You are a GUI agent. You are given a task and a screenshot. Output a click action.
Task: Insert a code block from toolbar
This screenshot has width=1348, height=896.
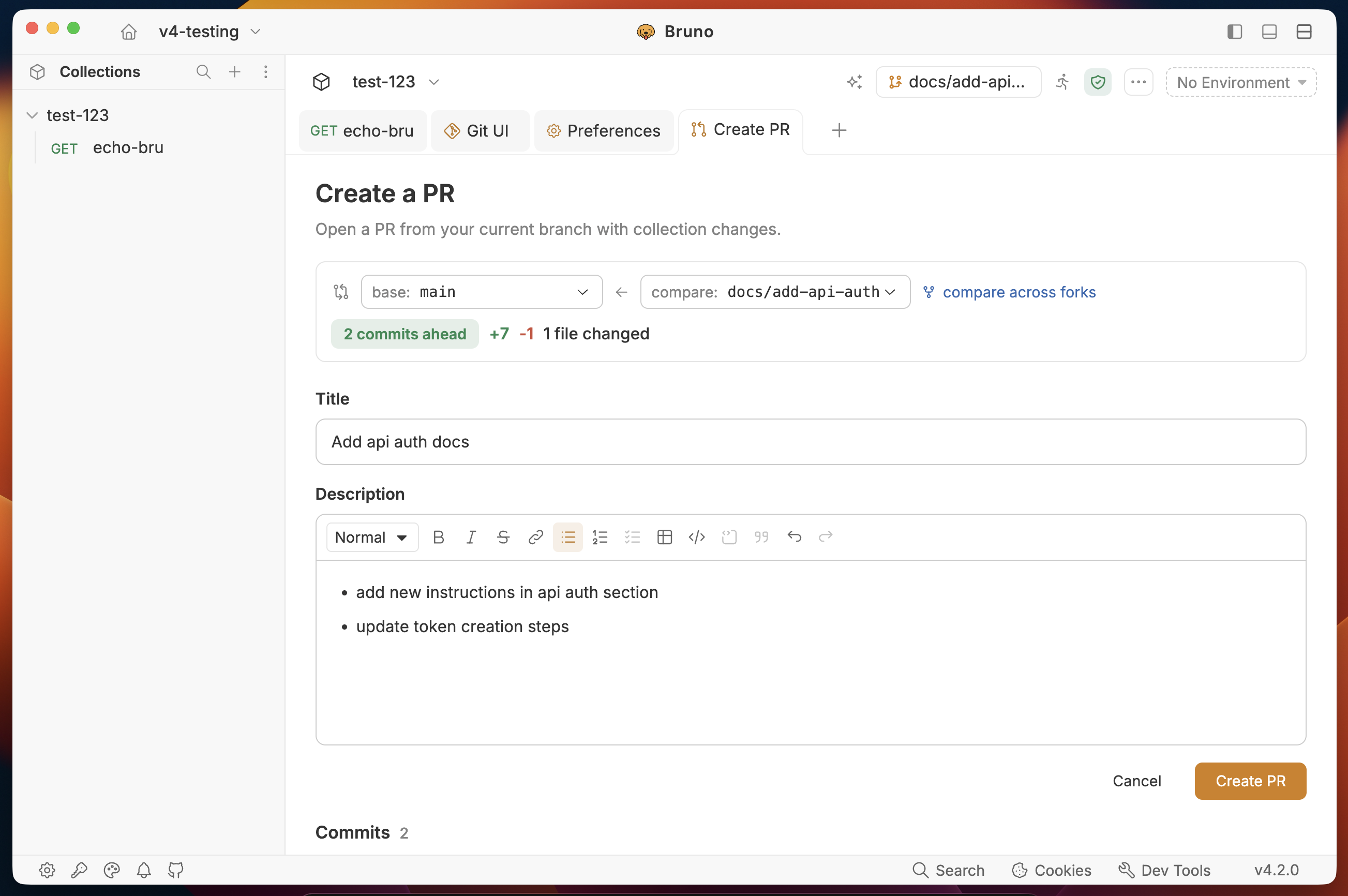click(x=729, y=537)
